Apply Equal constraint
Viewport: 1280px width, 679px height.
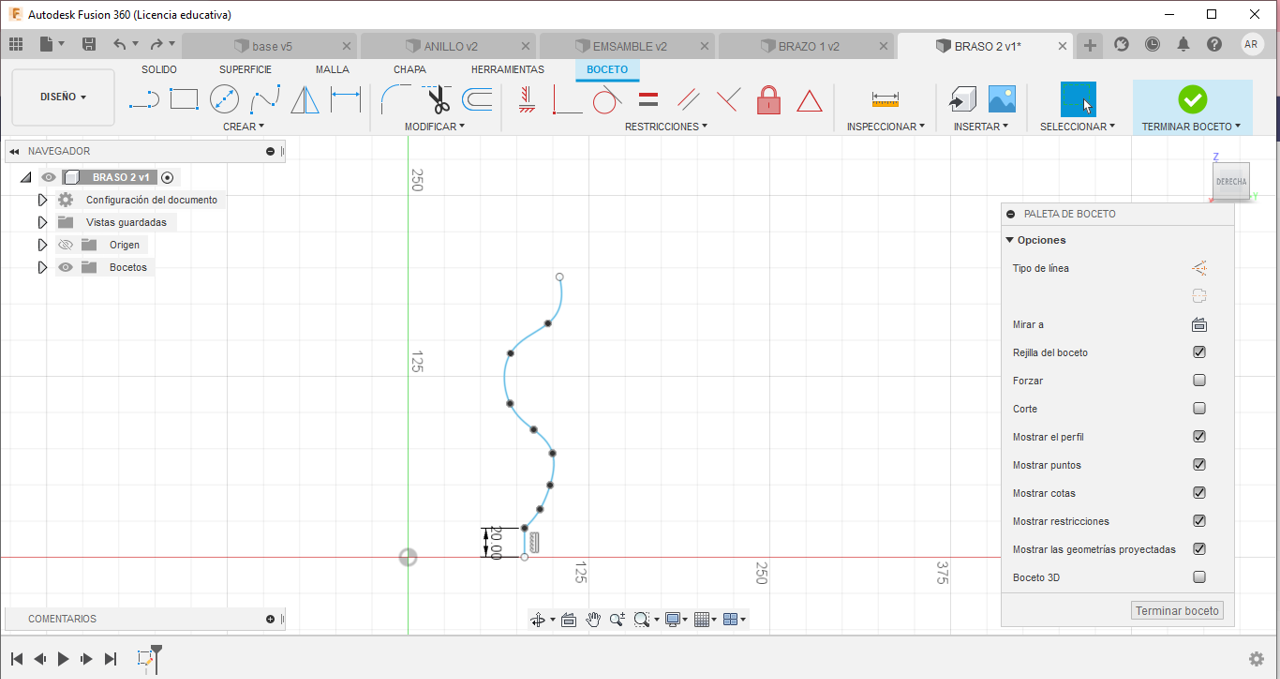[x=648, y=99]
